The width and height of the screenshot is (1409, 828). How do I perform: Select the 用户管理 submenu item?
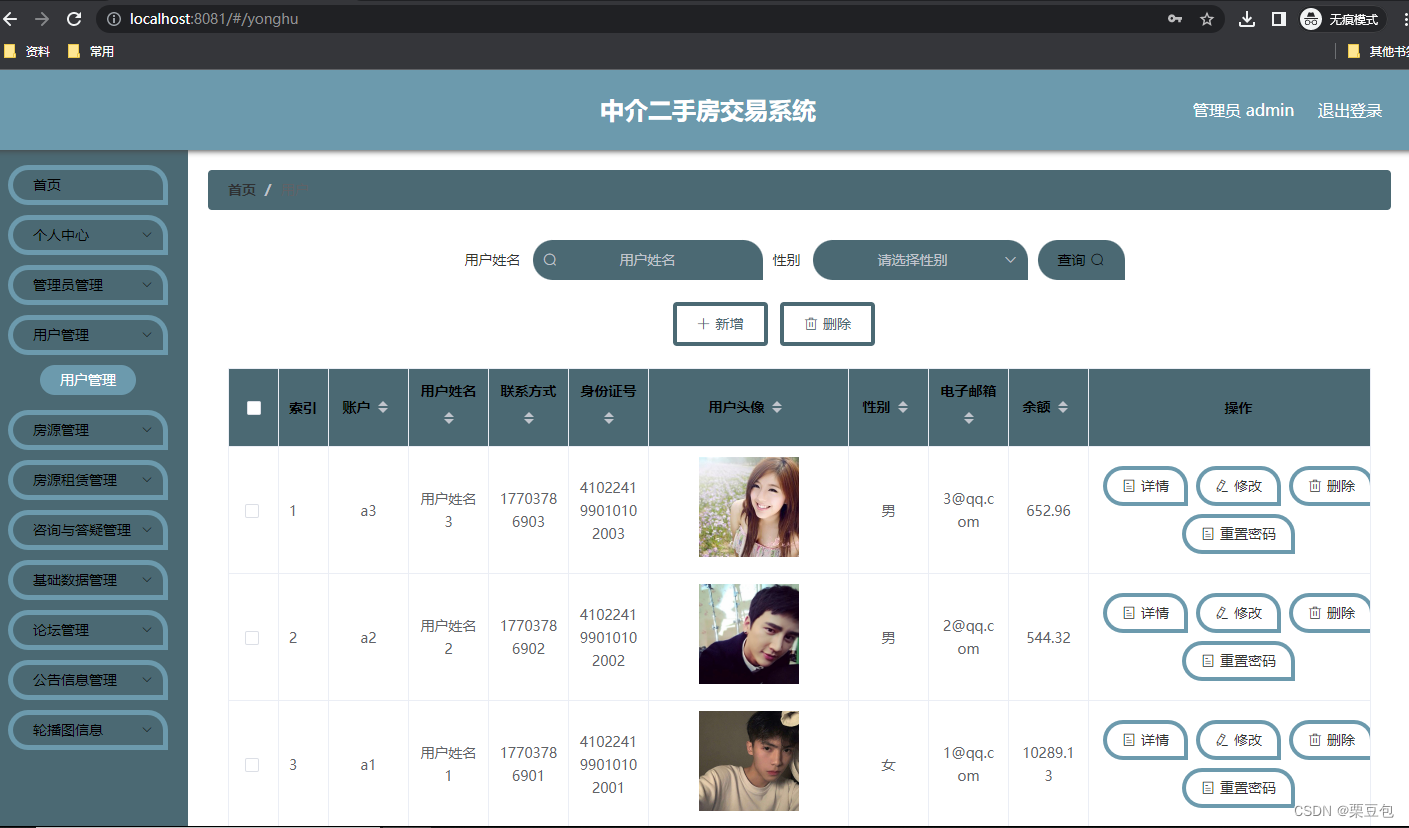[x=88, y=380]
